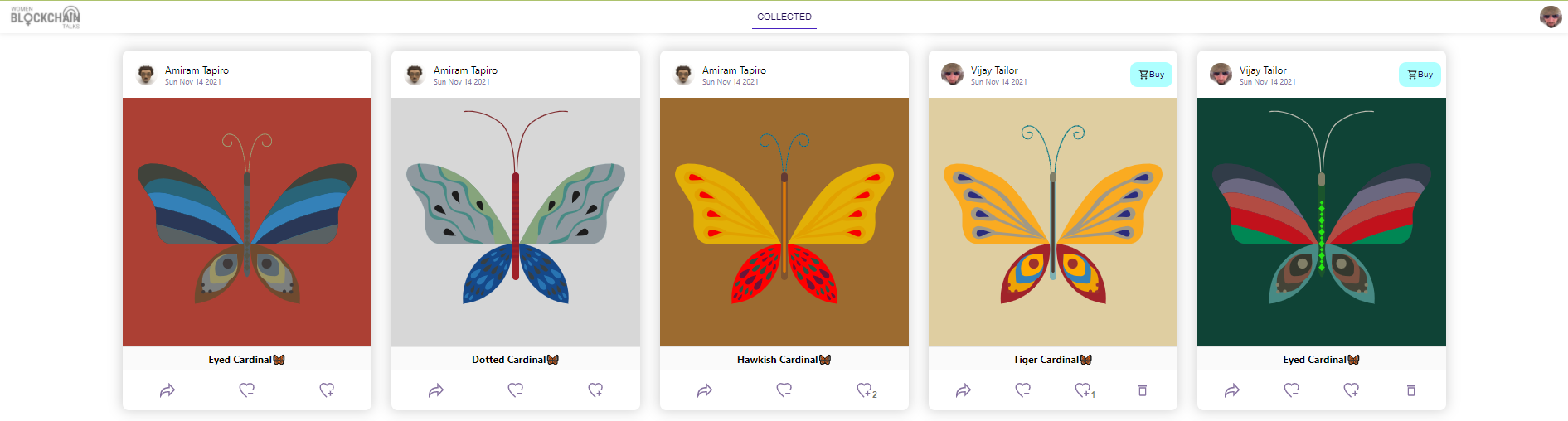The image size is (1568, 421).
Task: Click heart-minus icon on green Eyed Cardinal card
Action: click(1292, 390)
